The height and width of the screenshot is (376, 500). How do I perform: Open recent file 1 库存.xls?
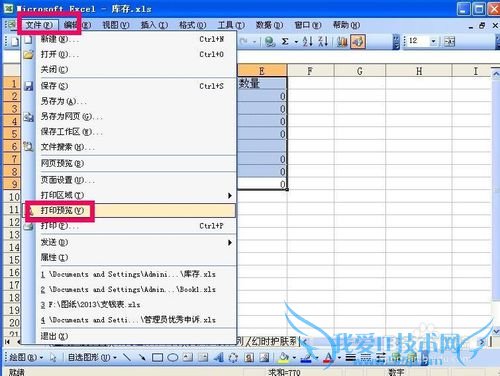click(129, 274)
